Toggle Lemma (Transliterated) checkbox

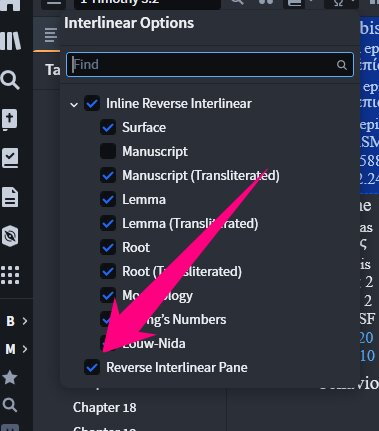[108, 223]
